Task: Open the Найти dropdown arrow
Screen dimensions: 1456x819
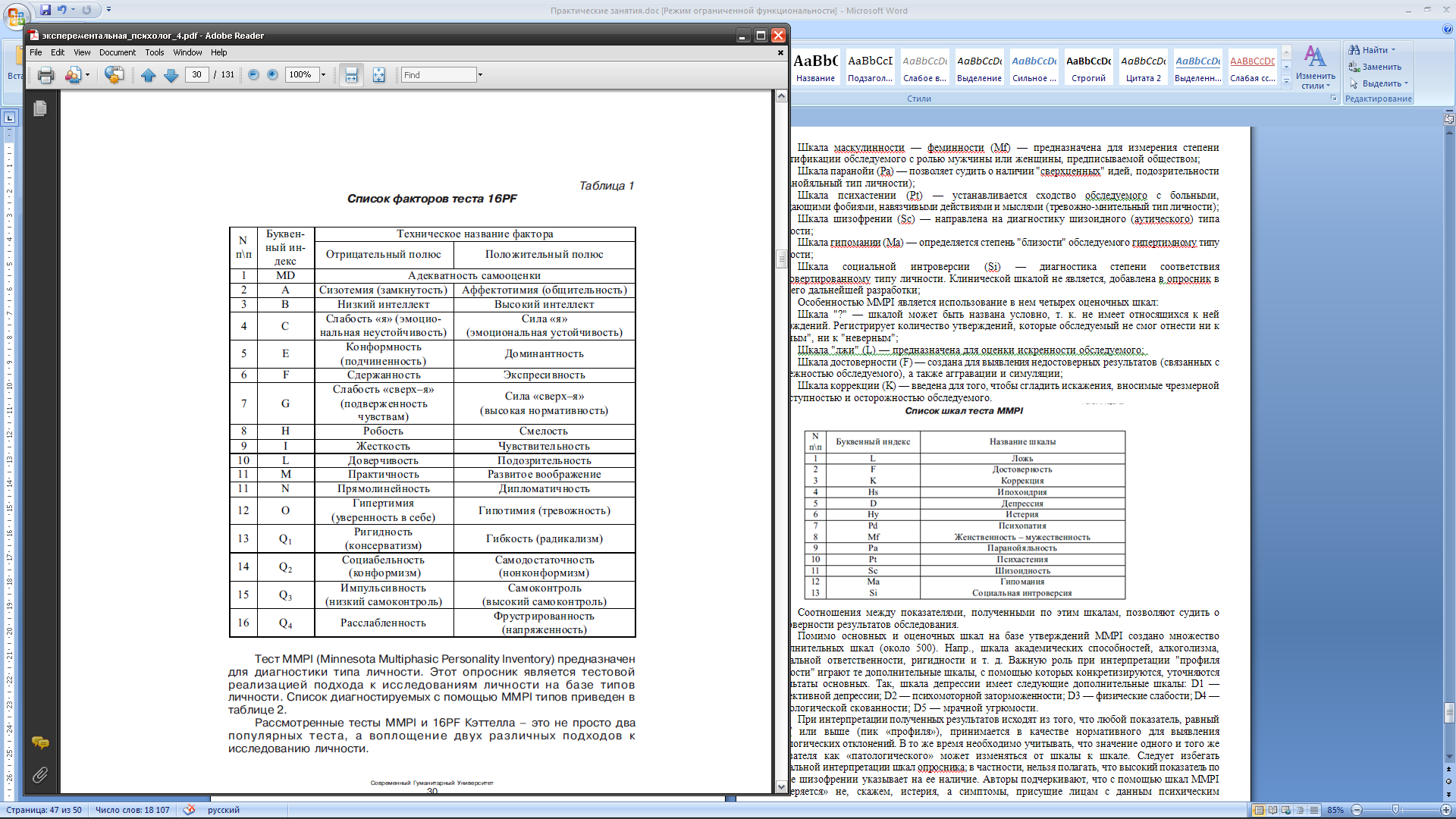Action: pyautogui.click(x=1393, y=50)
